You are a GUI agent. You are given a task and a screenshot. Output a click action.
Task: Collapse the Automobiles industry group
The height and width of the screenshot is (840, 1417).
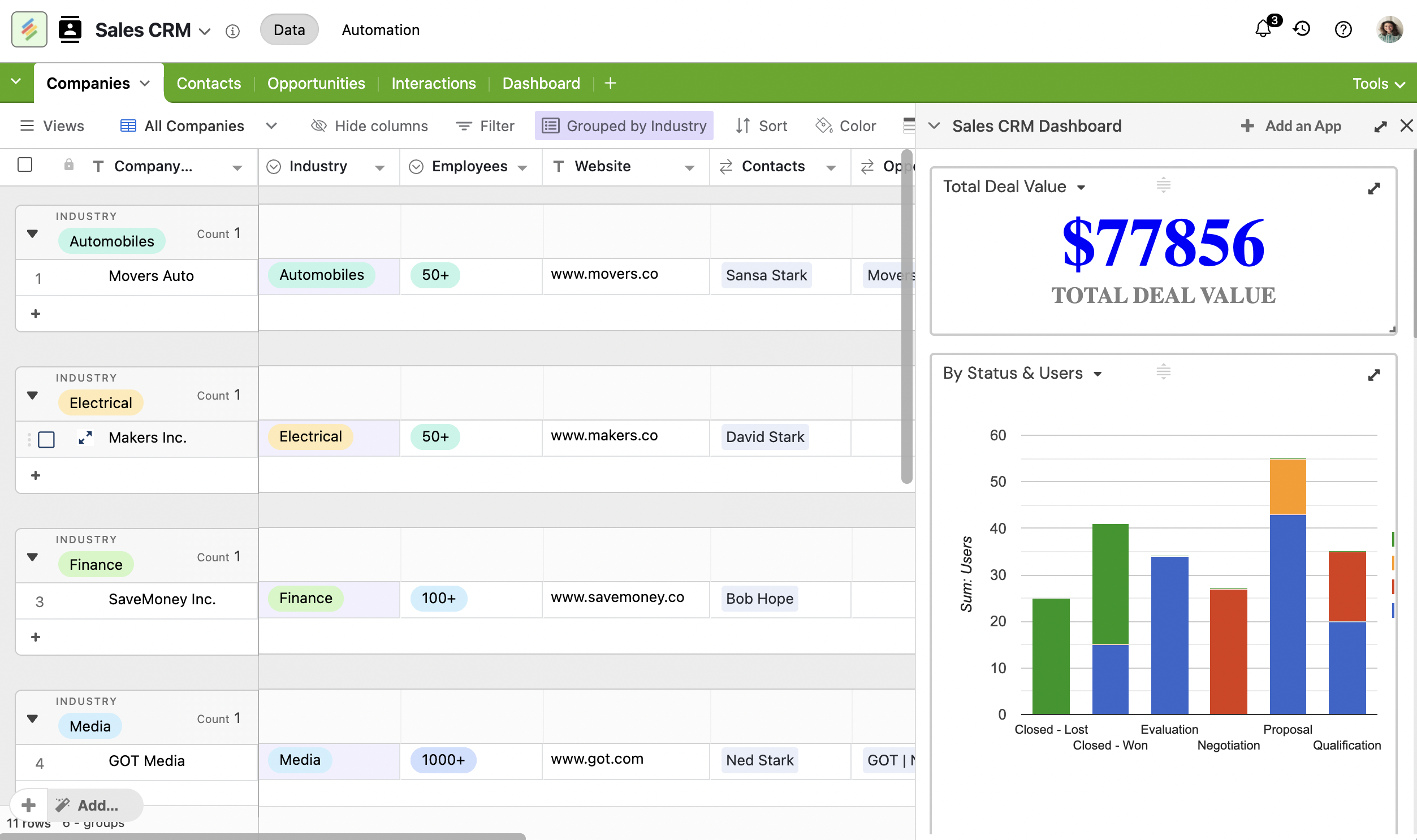click(x=32, y=234)
